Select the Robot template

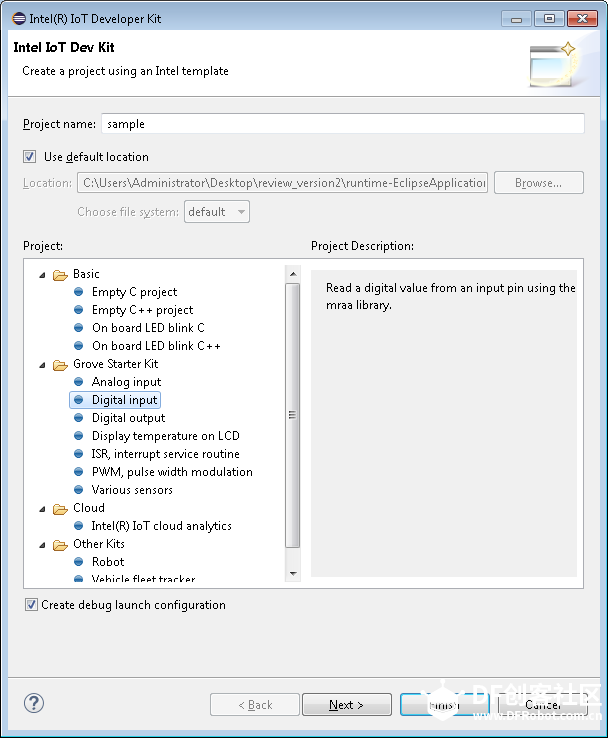[x=108, y=562]
